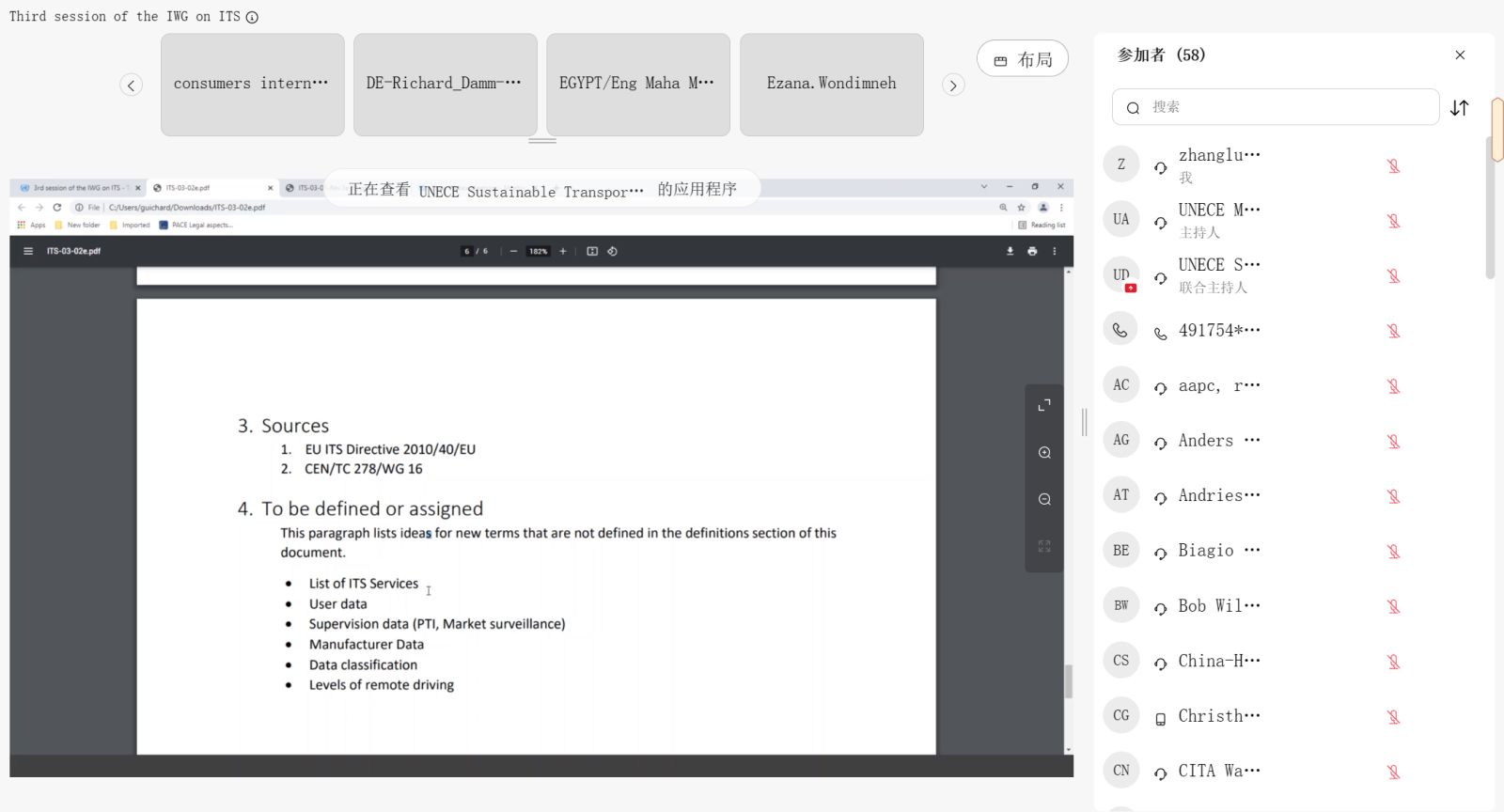
Task: Click the phone avatar of caller 491754
Action: pos(1120,330)
